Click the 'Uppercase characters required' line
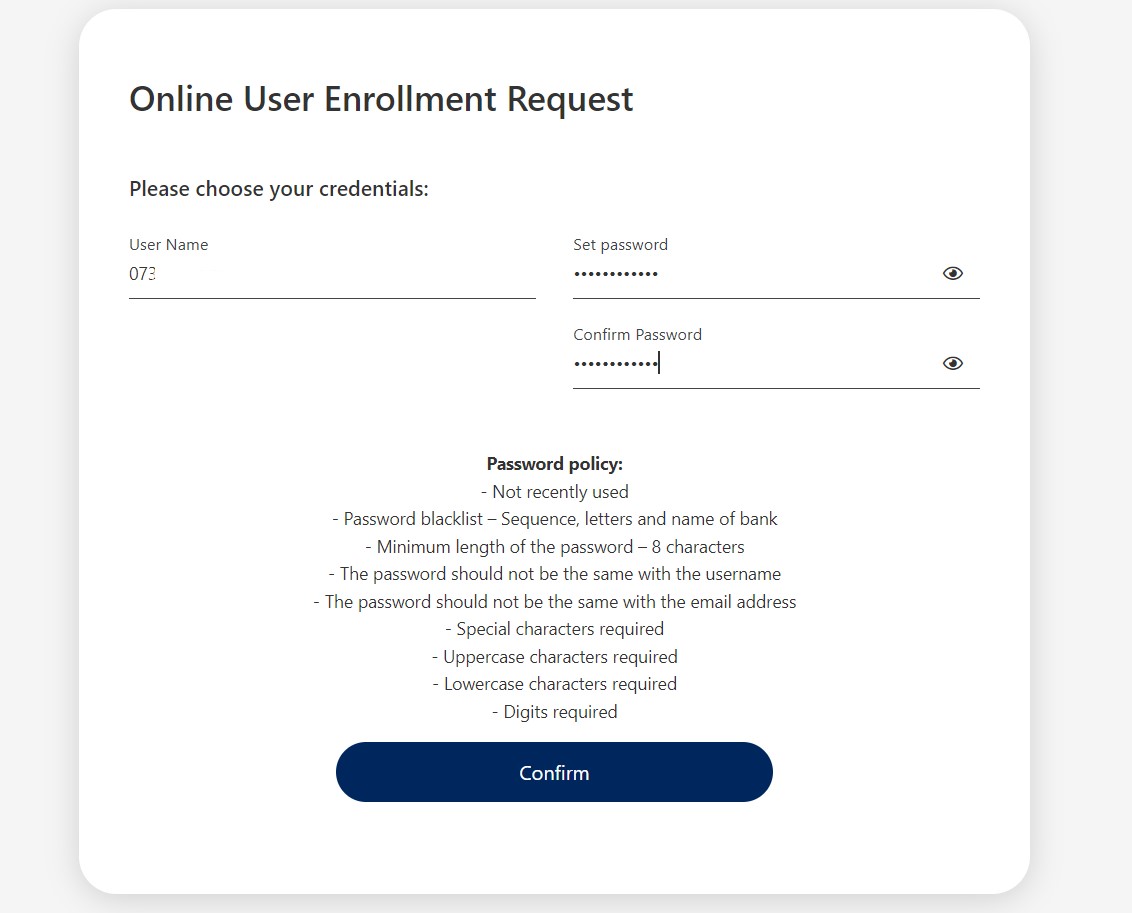This screenshot has width=1132, height=913. [554, 657]
